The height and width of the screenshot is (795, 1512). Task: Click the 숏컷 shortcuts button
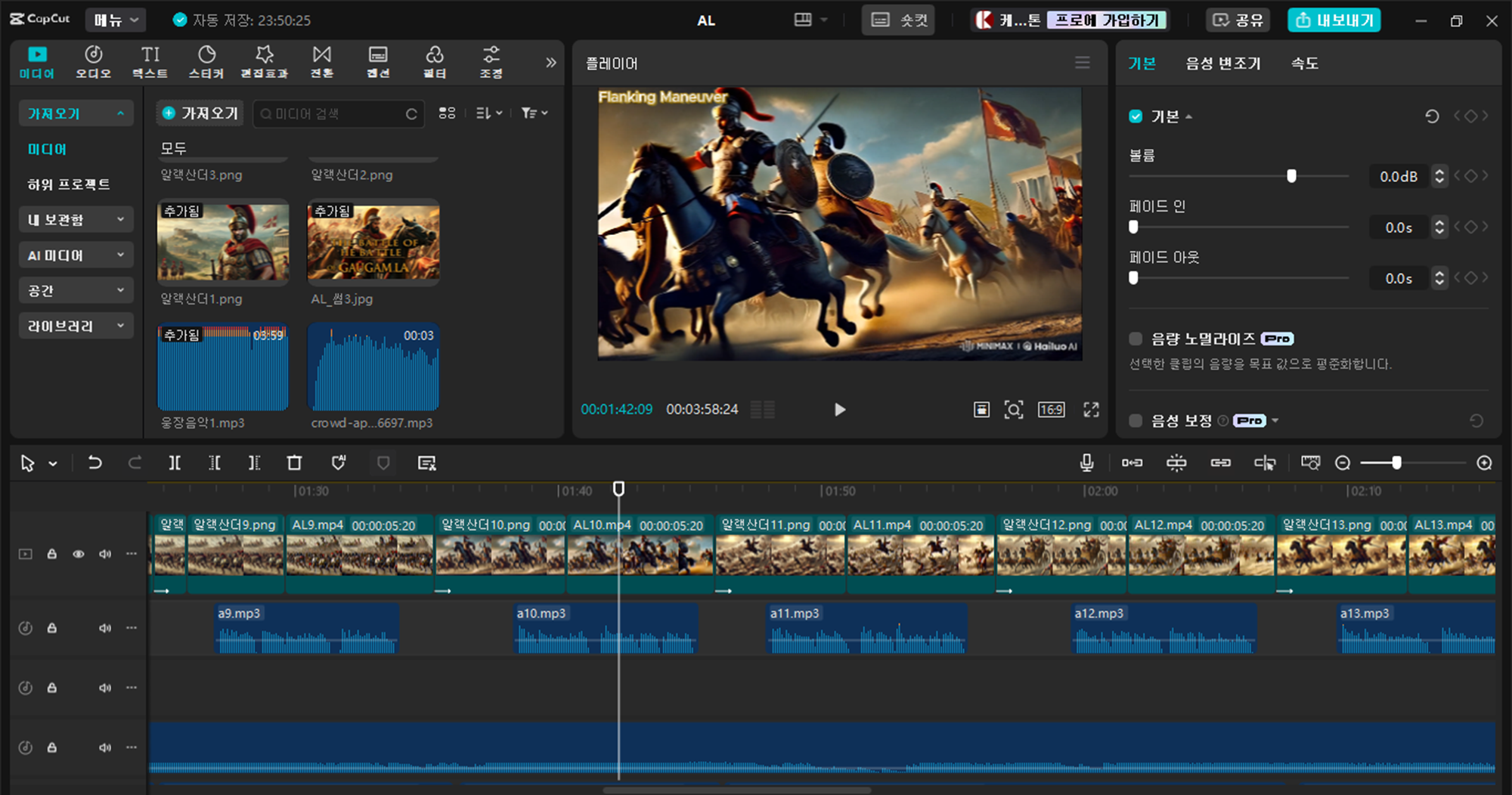pyautogui.click(x=898, y=20)
